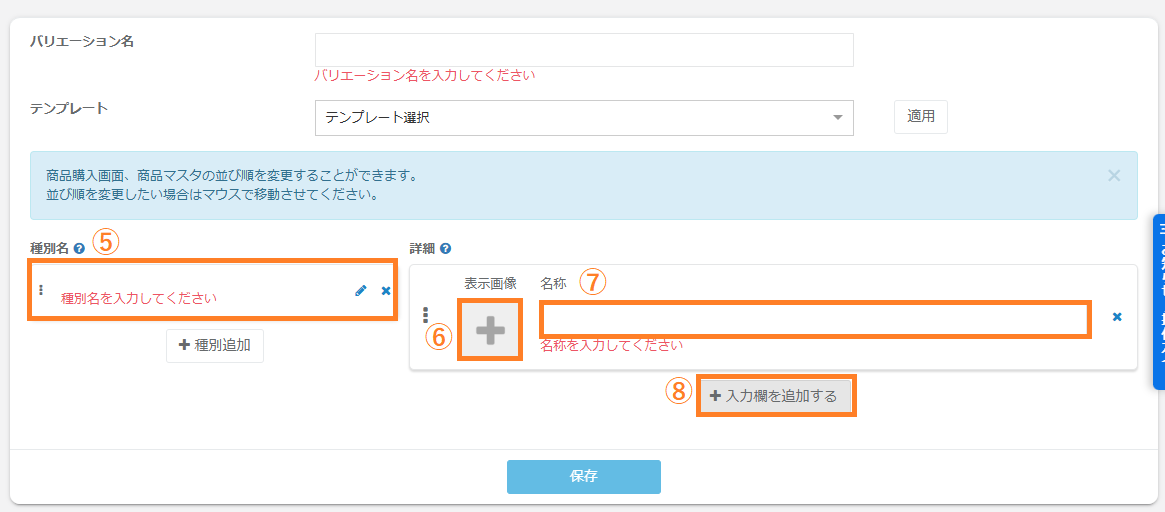Click the 詳細 help question icon
The width and height of the screenshot is (1165, 512).
tap(445, 248)
